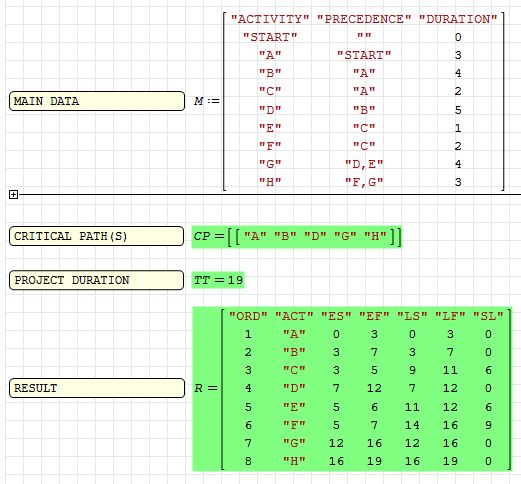Select the CRITICAL PATH(S) text box
Screen dimensions: 521x484
tap(97, 236)
